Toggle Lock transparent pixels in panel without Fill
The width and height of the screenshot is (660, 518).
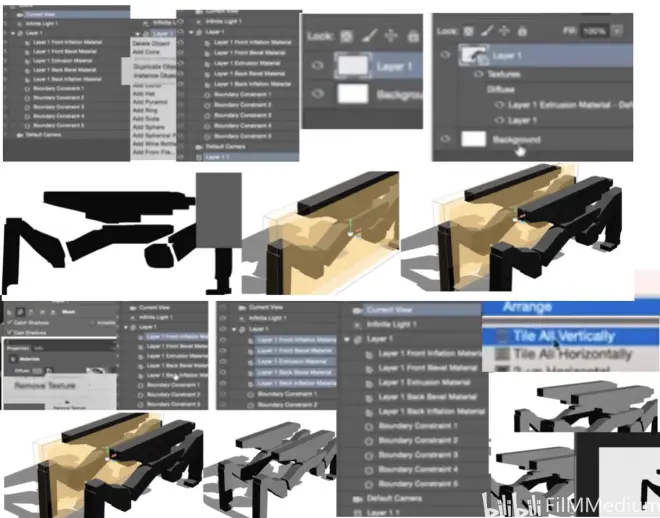point(346,36)
